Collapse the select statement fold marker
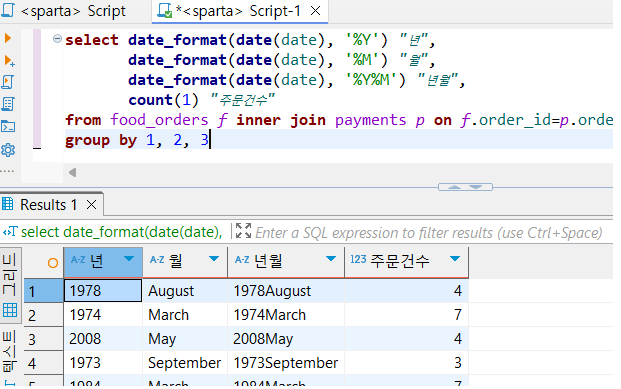The width and height of the screenshot is (621, 389). pos(57,39)
